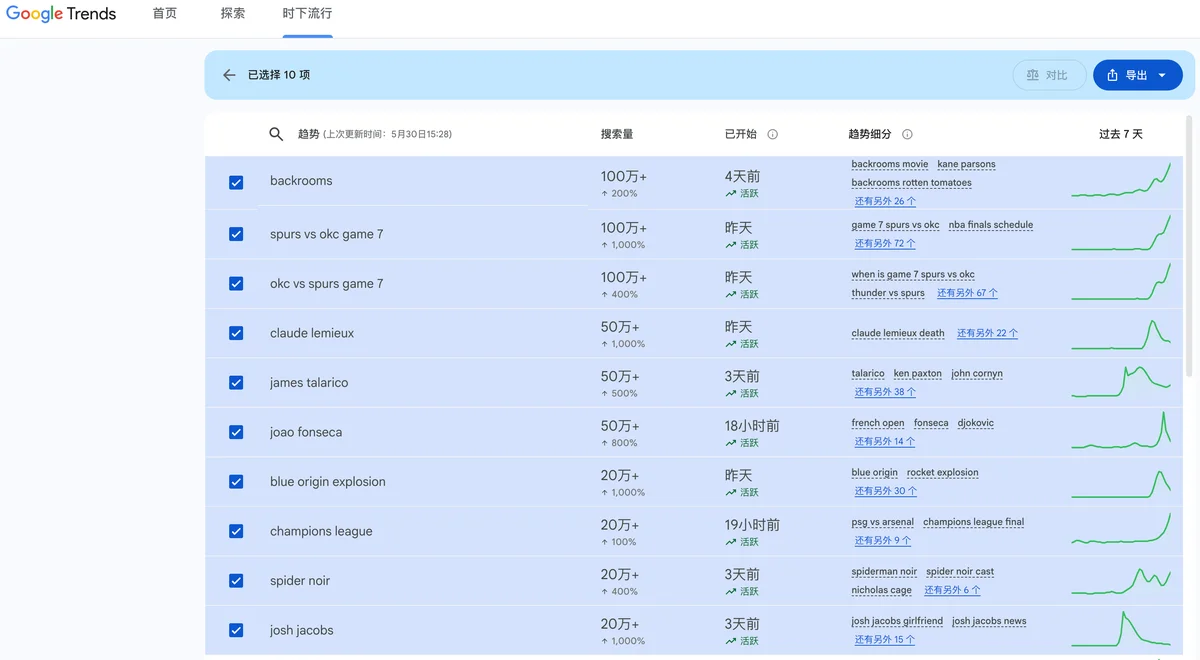Go to the 探索 tab
Viewport: 1200px width, 660px height.
click(x=233, y=14)
